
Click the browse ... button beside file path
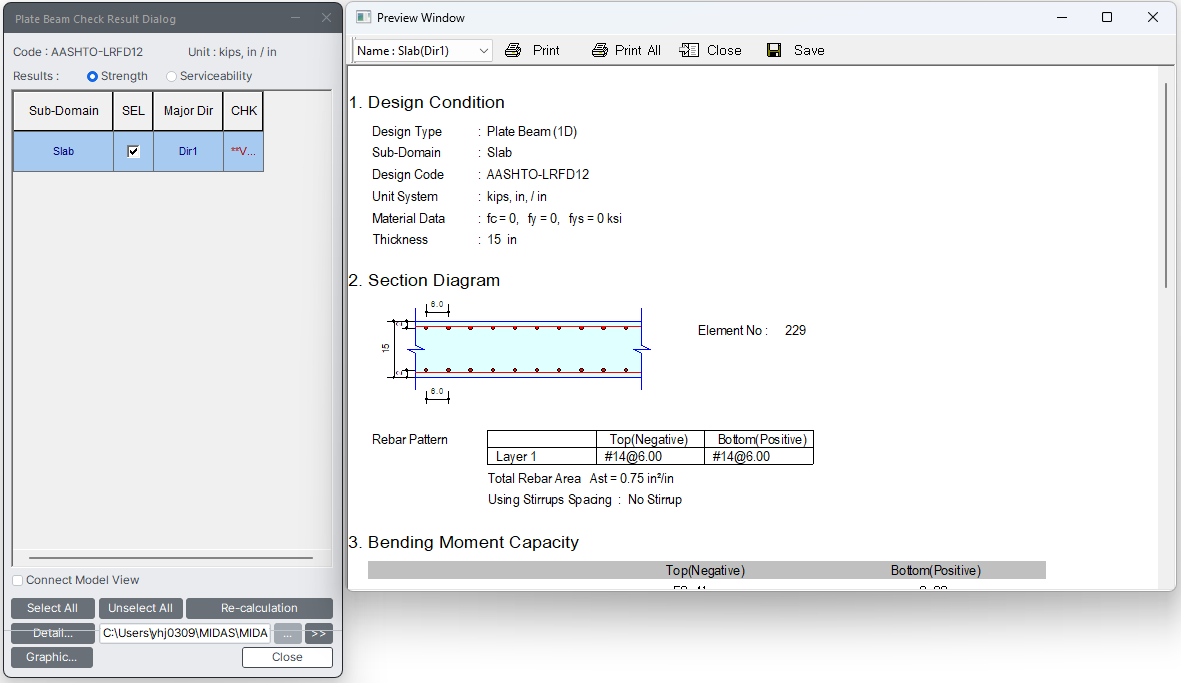coord(288,633)
